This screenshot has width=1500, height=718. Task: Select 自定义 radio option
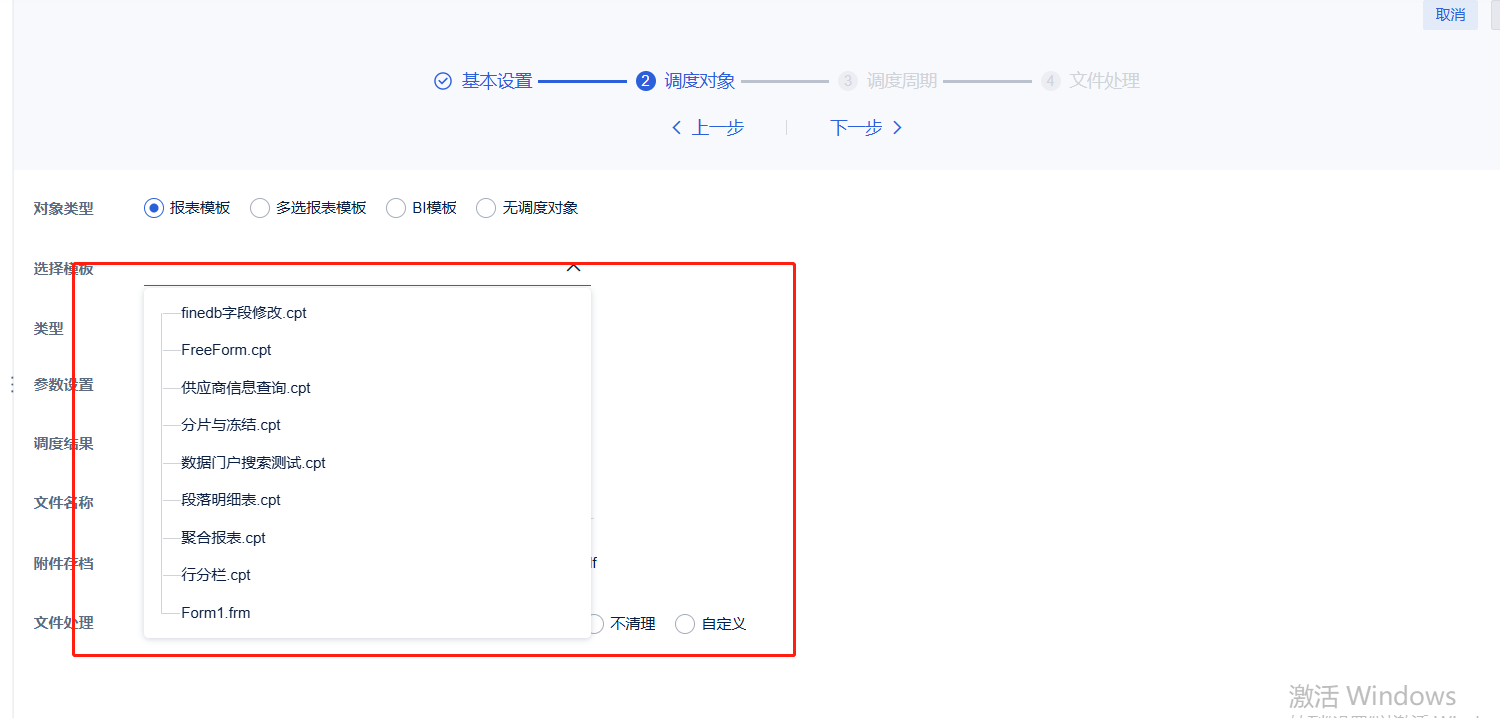(685, 624)
